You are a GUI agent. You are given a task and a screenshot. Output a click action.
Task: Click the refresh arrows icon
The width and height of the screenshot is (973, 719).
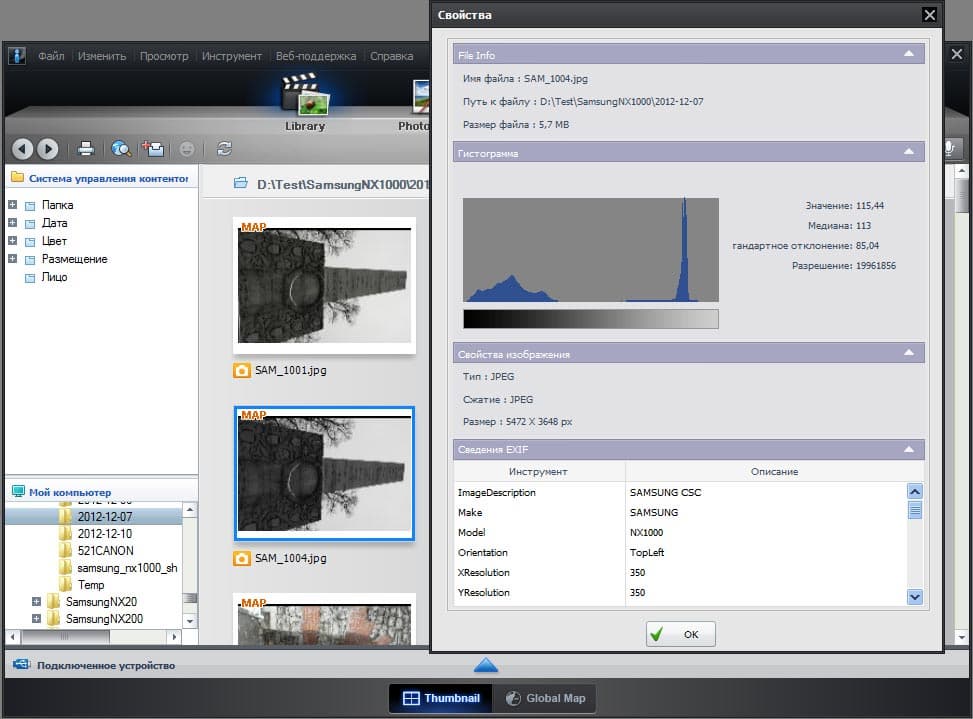click(224, 149)
